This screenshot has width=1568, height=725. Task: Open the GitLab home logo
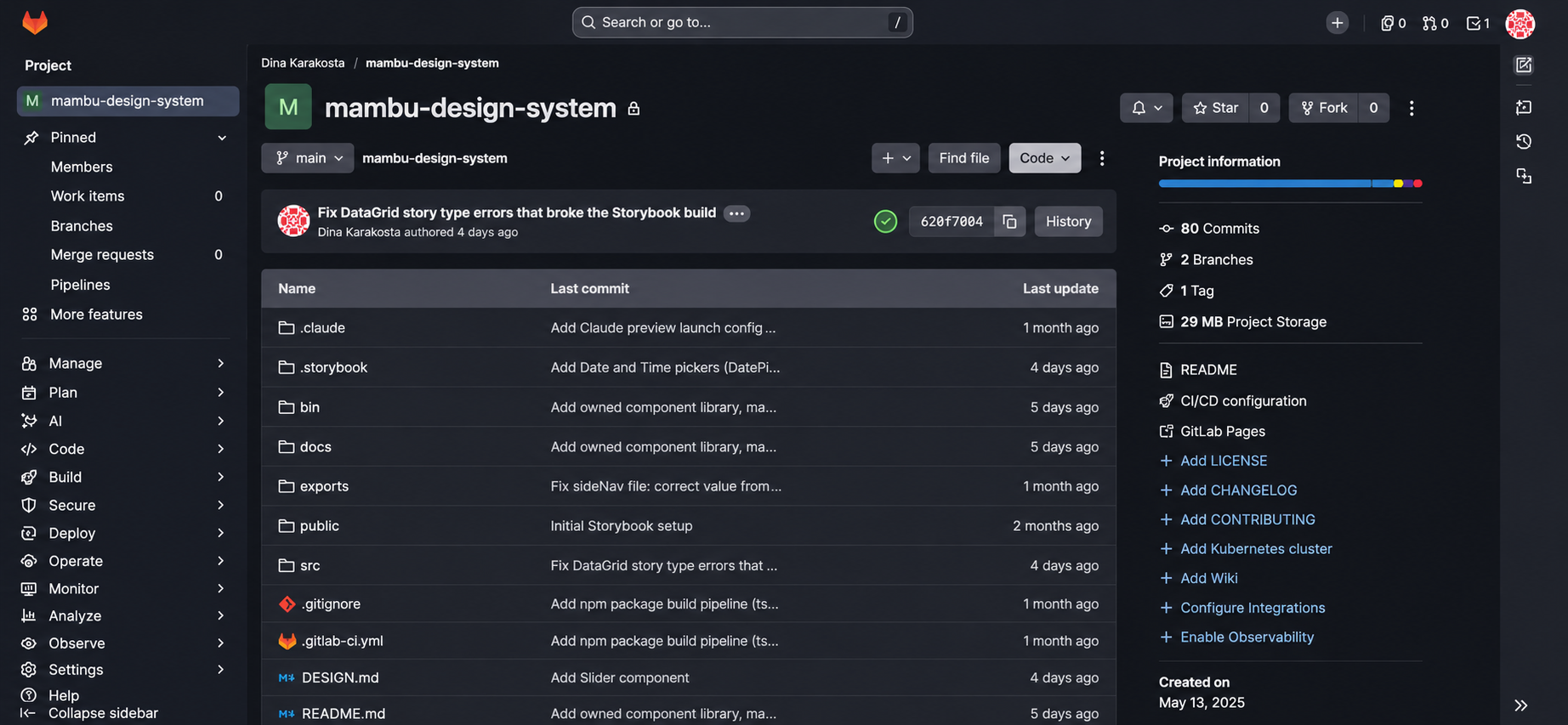click(35, 22)
